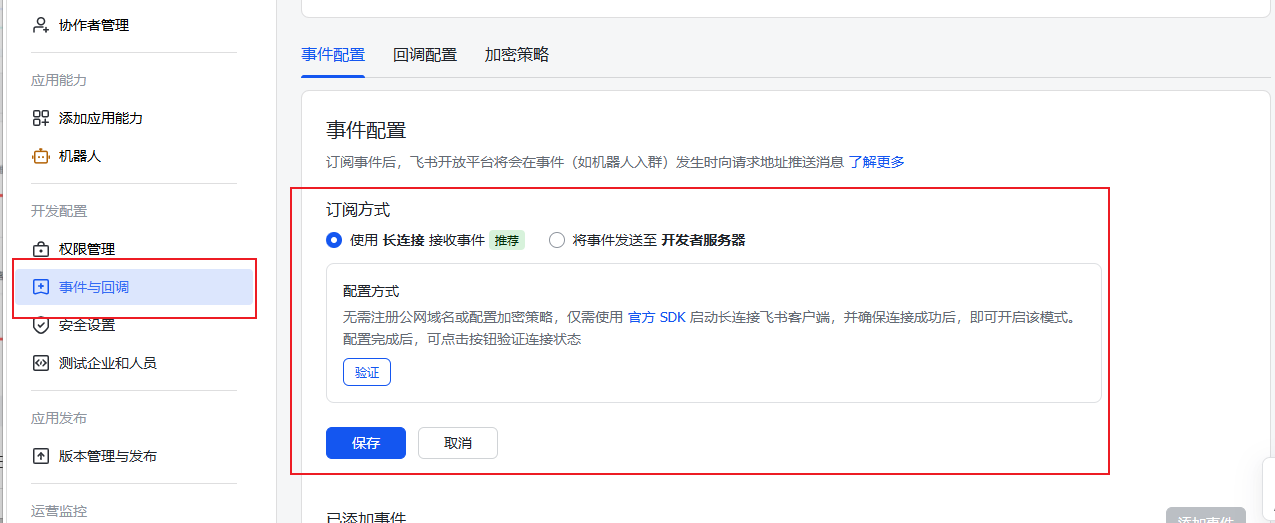
Task: Click the 已添加事件 heading
Action: [x=366, y=516]
